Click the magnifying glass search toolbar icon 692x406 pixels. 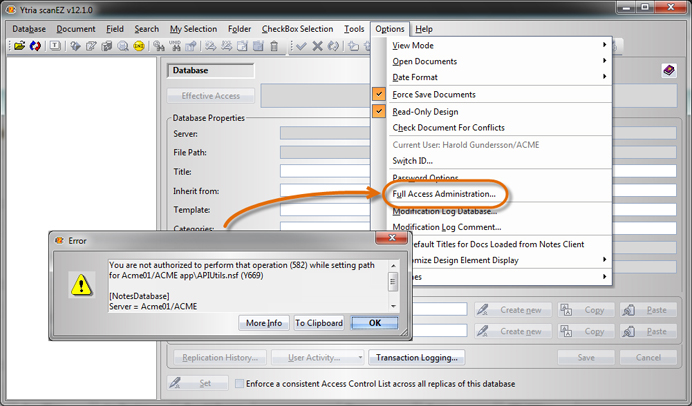pyautogui.click(x=123, y=46)
